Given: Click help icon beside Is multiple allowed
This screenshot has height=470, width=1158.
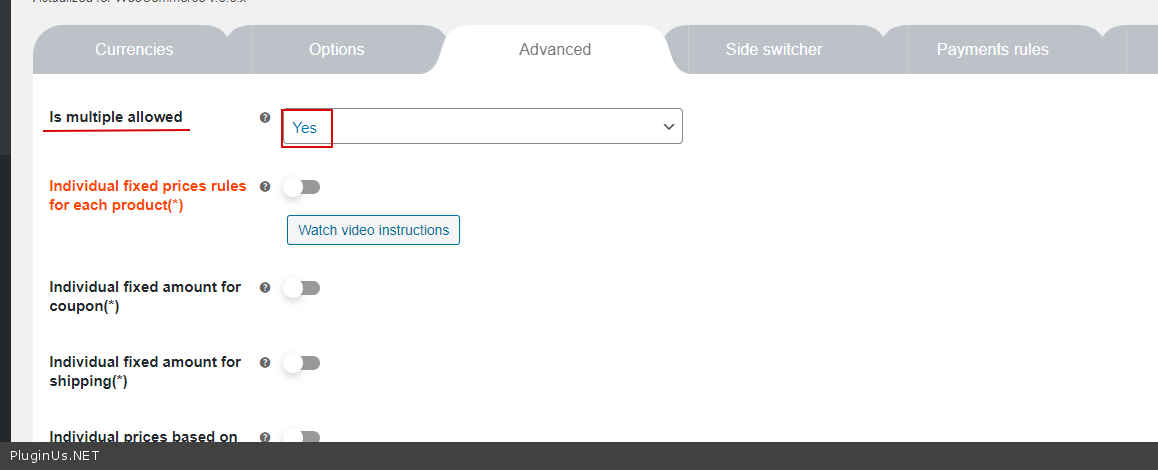Looking at the screenshot, I should [265, 118].
